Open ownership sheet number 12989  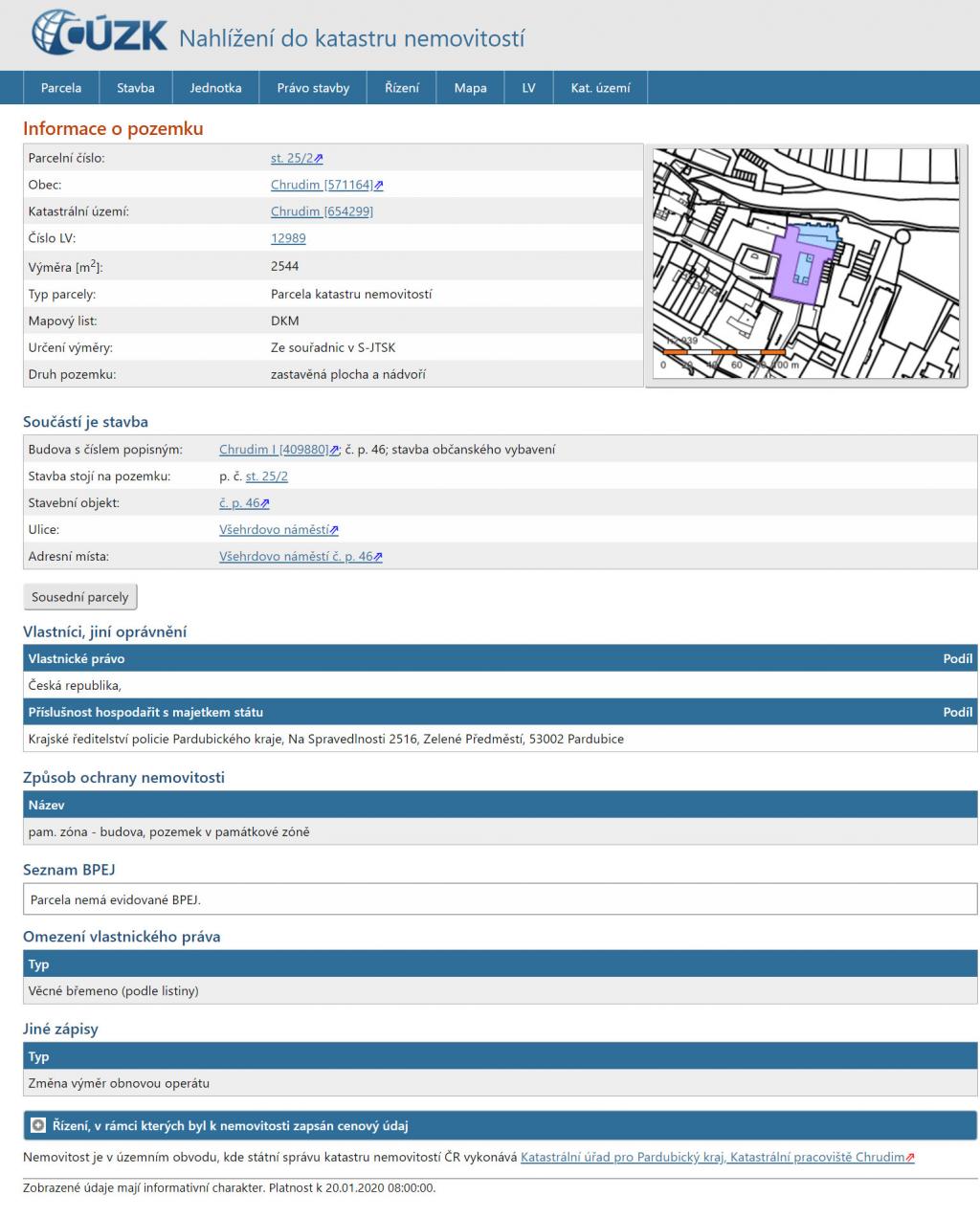pyautogui.click(x=288, y=238)
